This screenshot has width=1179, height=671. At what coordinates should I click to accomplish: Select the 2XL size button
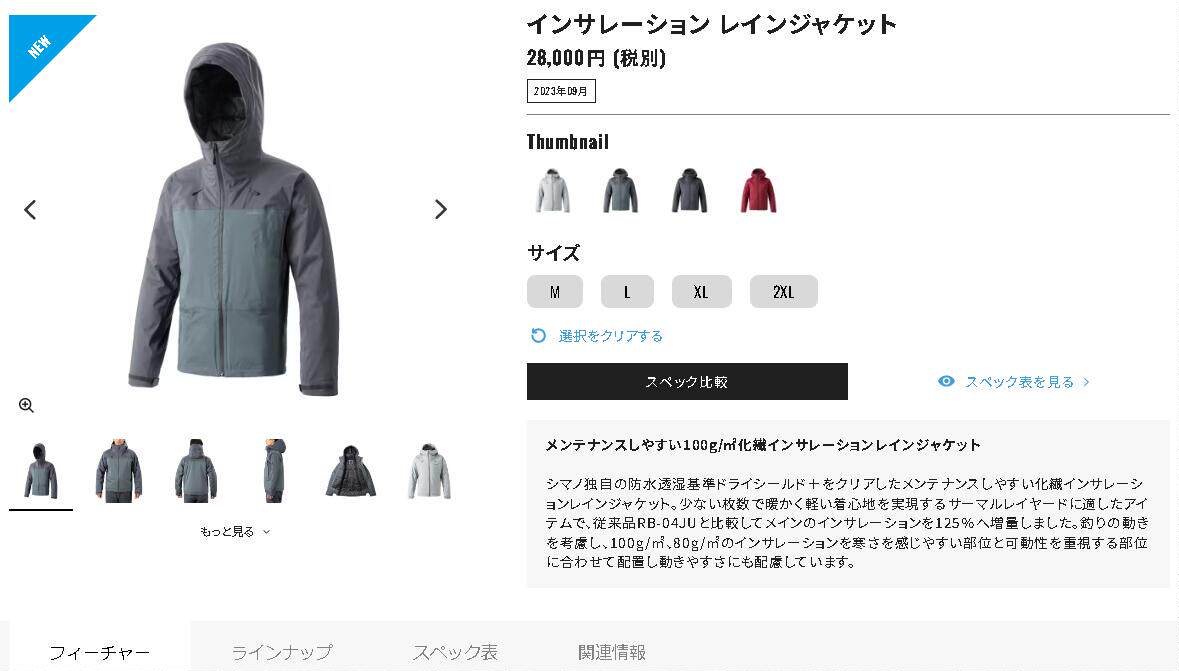(783, 292)
